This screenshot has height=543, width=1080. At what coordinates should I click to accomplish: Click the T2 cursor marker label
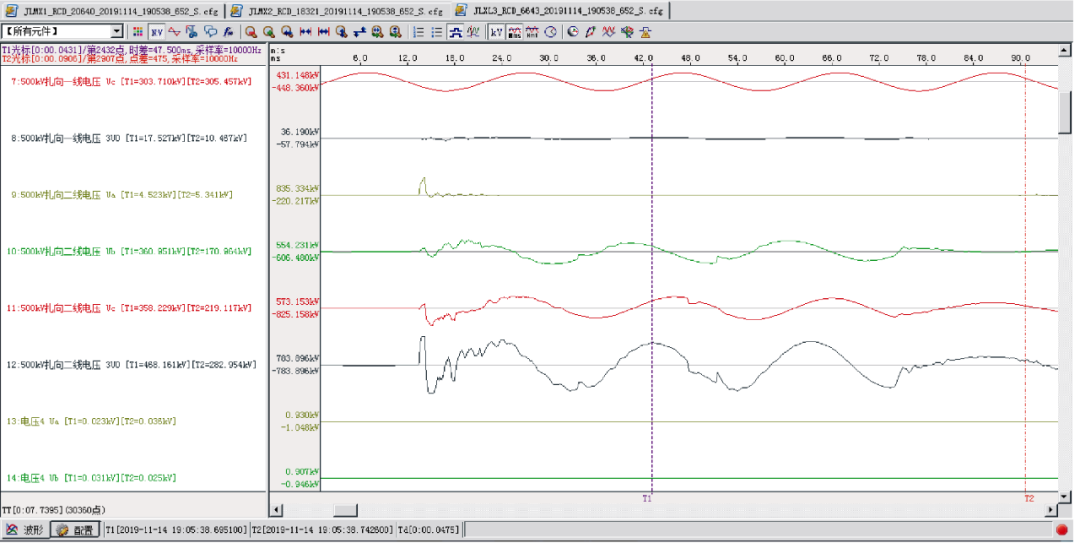[x=1029, y=498]
